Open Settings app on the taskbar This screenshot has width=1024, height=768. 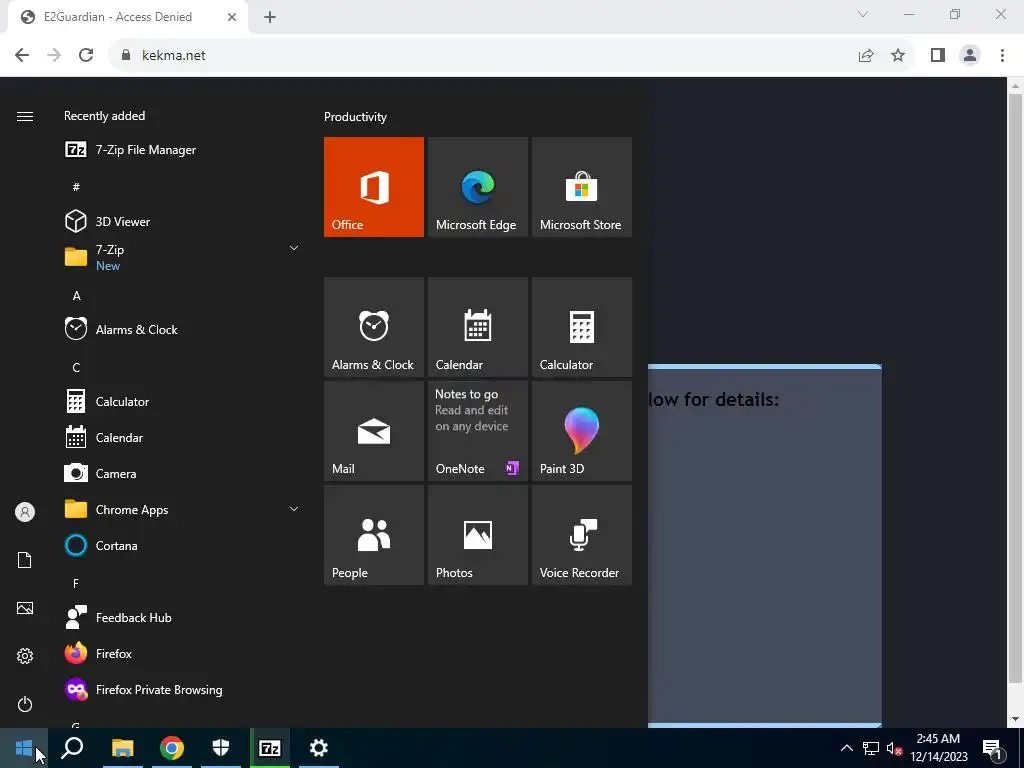(319, 748)
